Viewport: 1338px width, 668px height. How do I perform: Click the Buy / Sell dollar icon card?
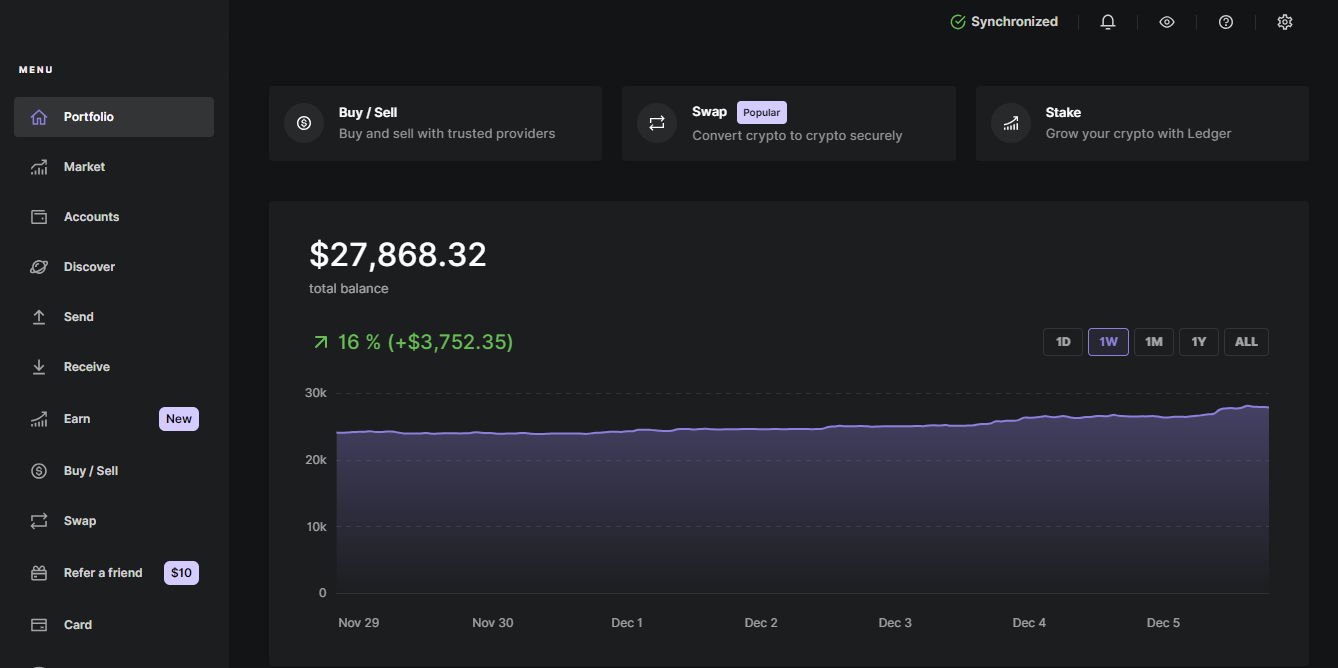click(x=304, y=123)
